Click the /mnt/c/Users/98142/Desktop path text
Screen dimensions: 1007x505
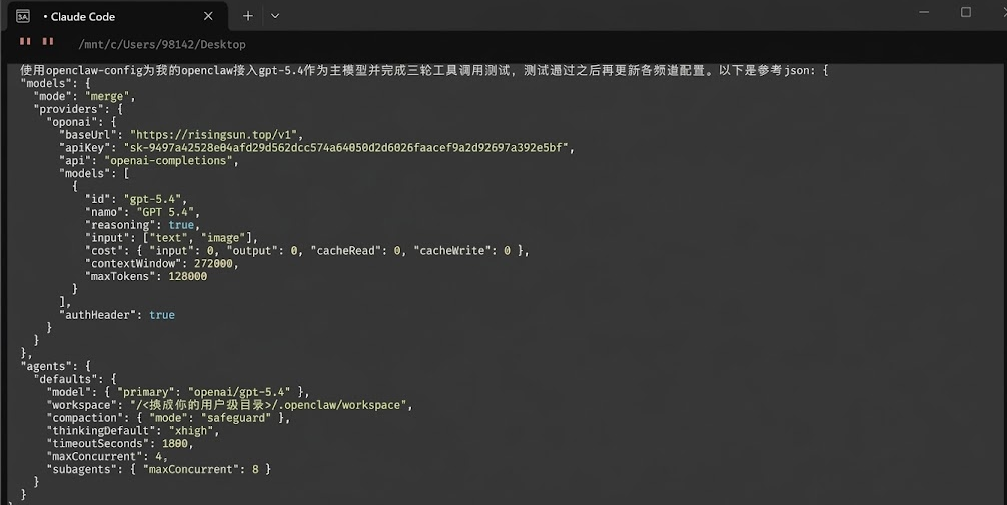[x=161, y=45]
